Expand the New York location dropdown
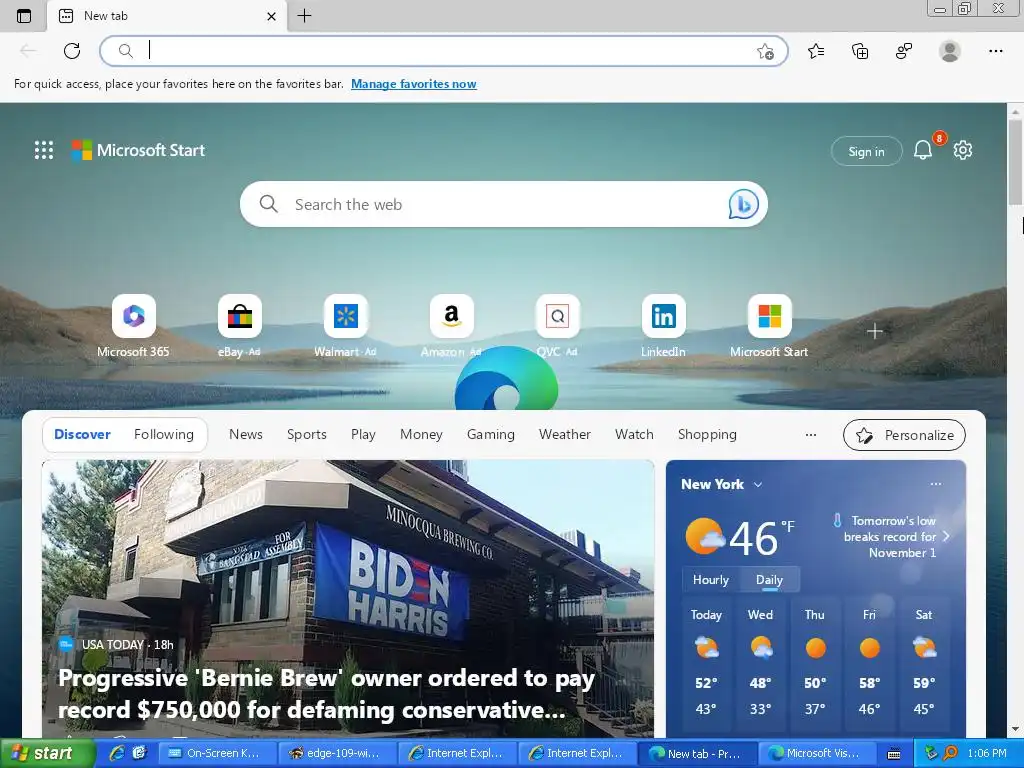Viewport: 1024px width, 768px height. 758,485
